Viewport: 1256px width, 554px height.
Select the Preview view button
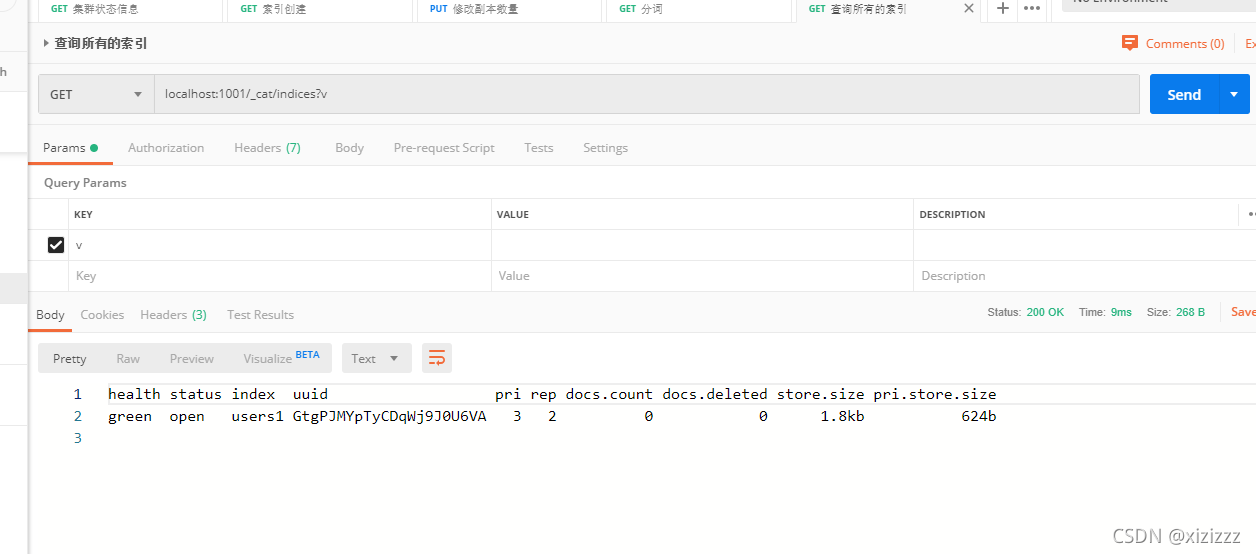pyautogui.click(x=192, y=358)
